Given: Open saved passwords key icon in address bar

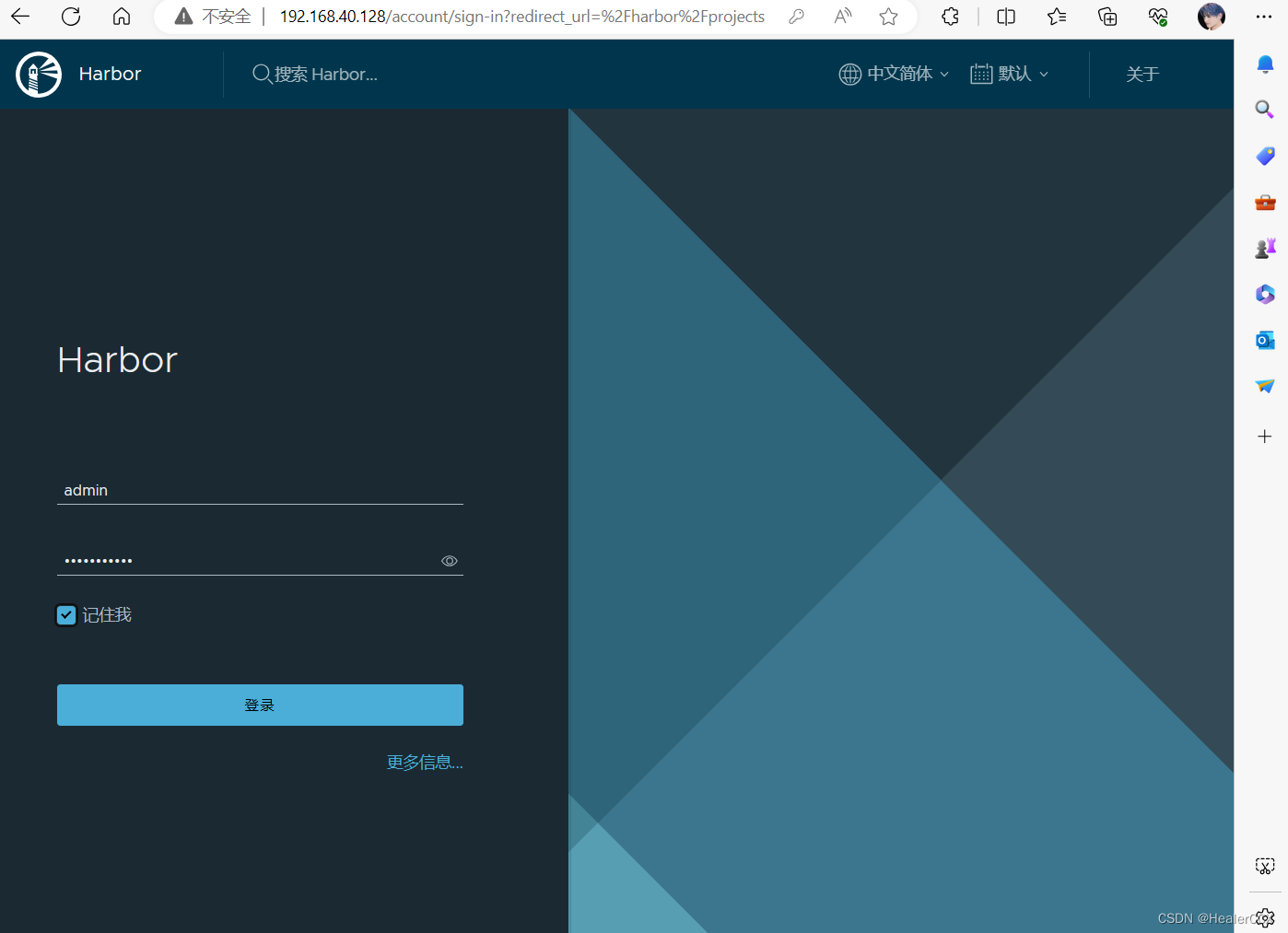Looking at the screenshot, I should (797, 17).
